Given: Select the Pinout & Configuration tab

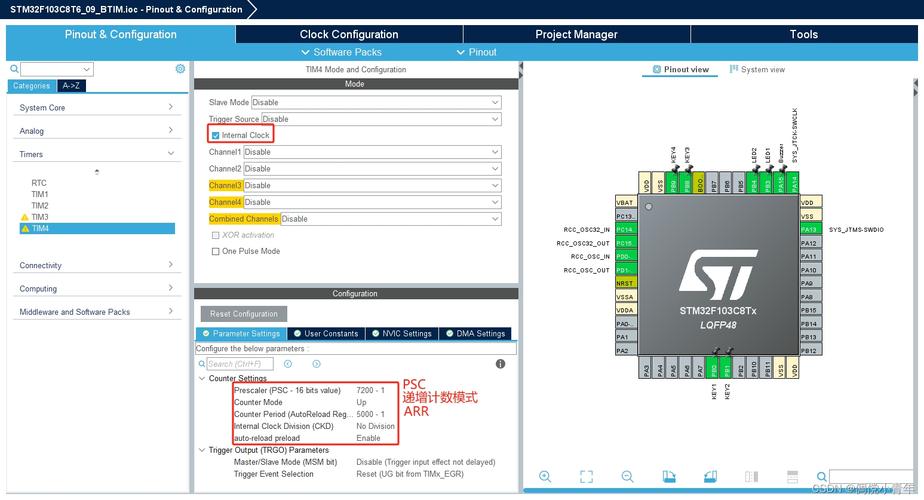Looking at the screenshot, I should (x=121, y=34).
